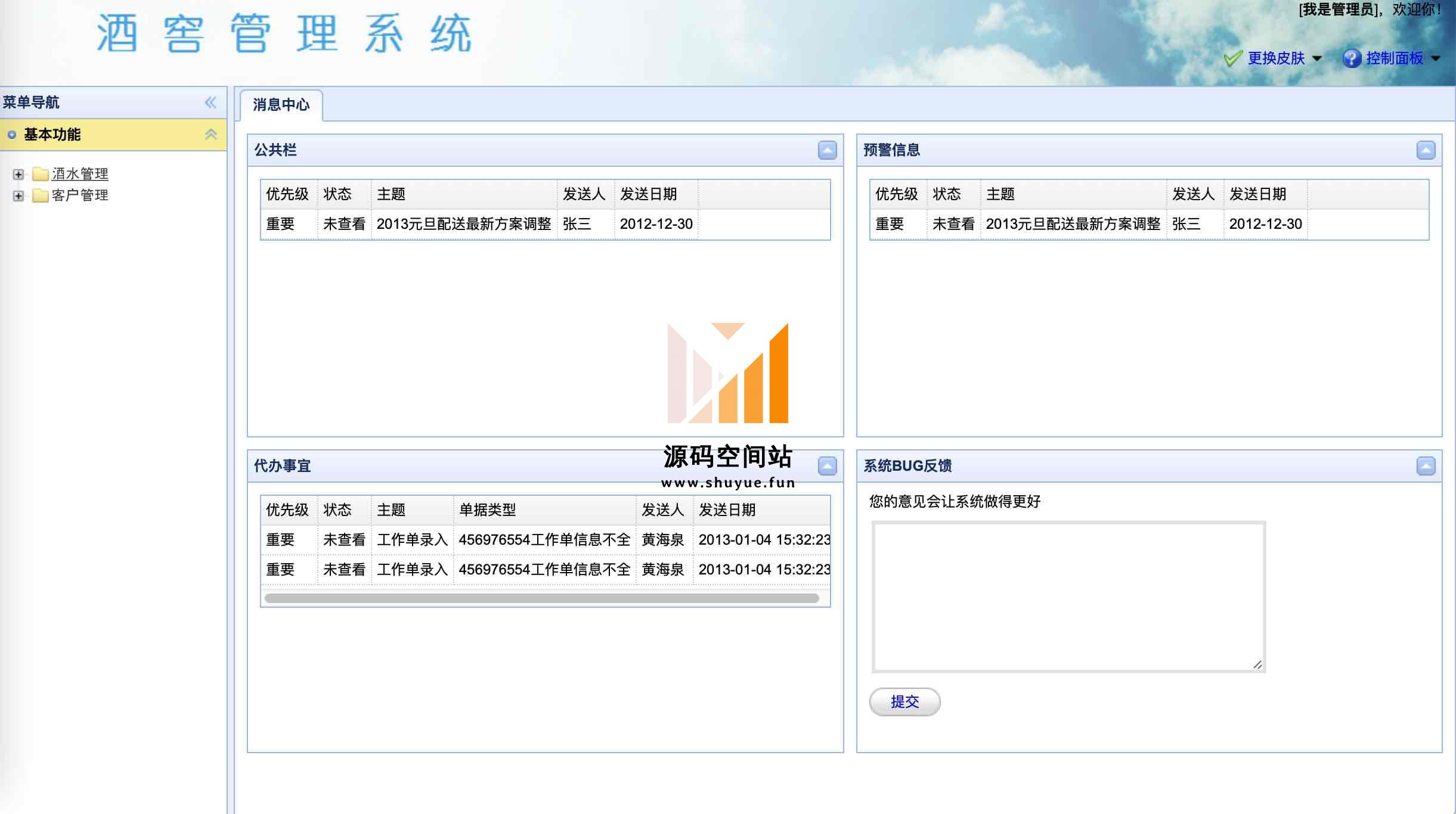
Task: Open the 酒水管理 tree item
Action: (80, 174)
